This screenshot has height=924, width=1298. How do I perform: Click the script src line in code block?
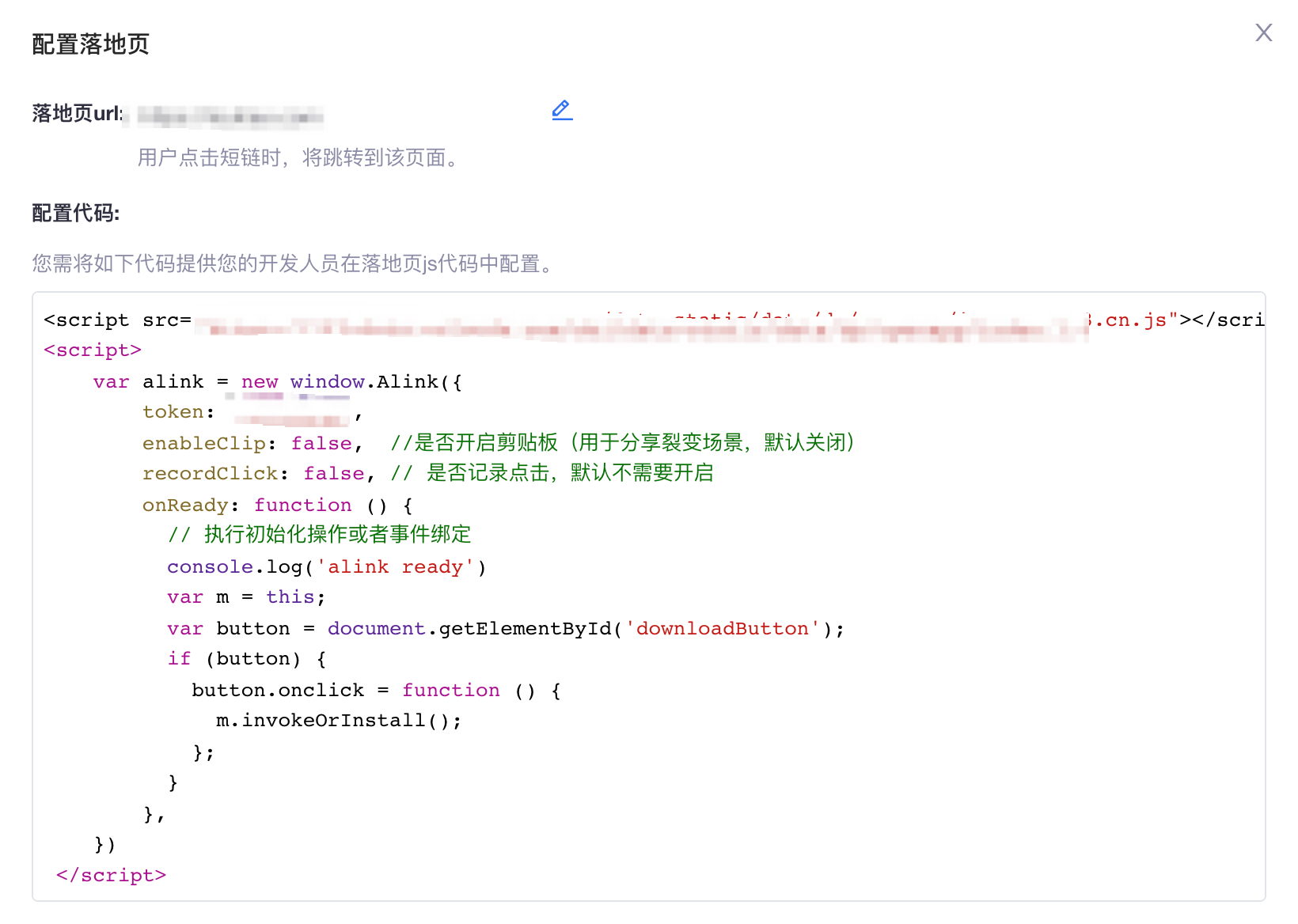click(654, 320)
